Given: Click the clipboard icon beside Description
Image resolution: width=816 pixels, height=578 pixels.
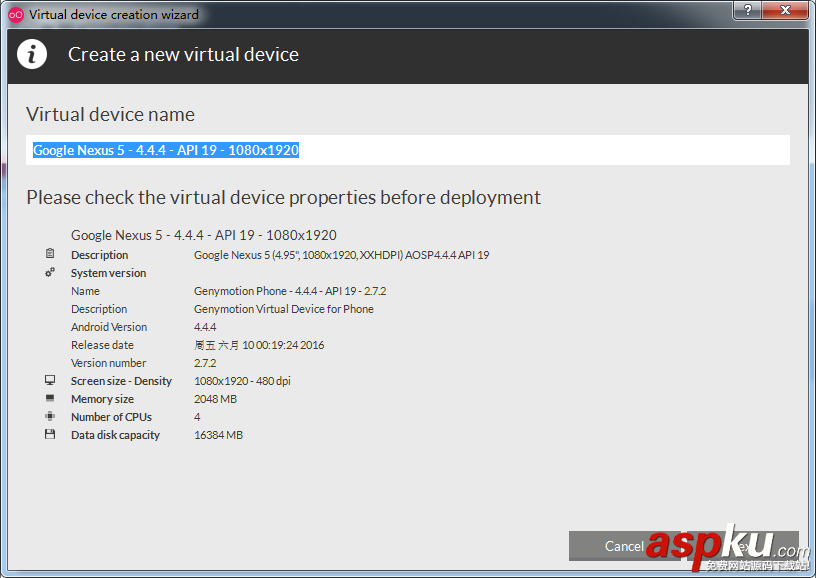Looking at the screenshot, I should pos(50,255).
